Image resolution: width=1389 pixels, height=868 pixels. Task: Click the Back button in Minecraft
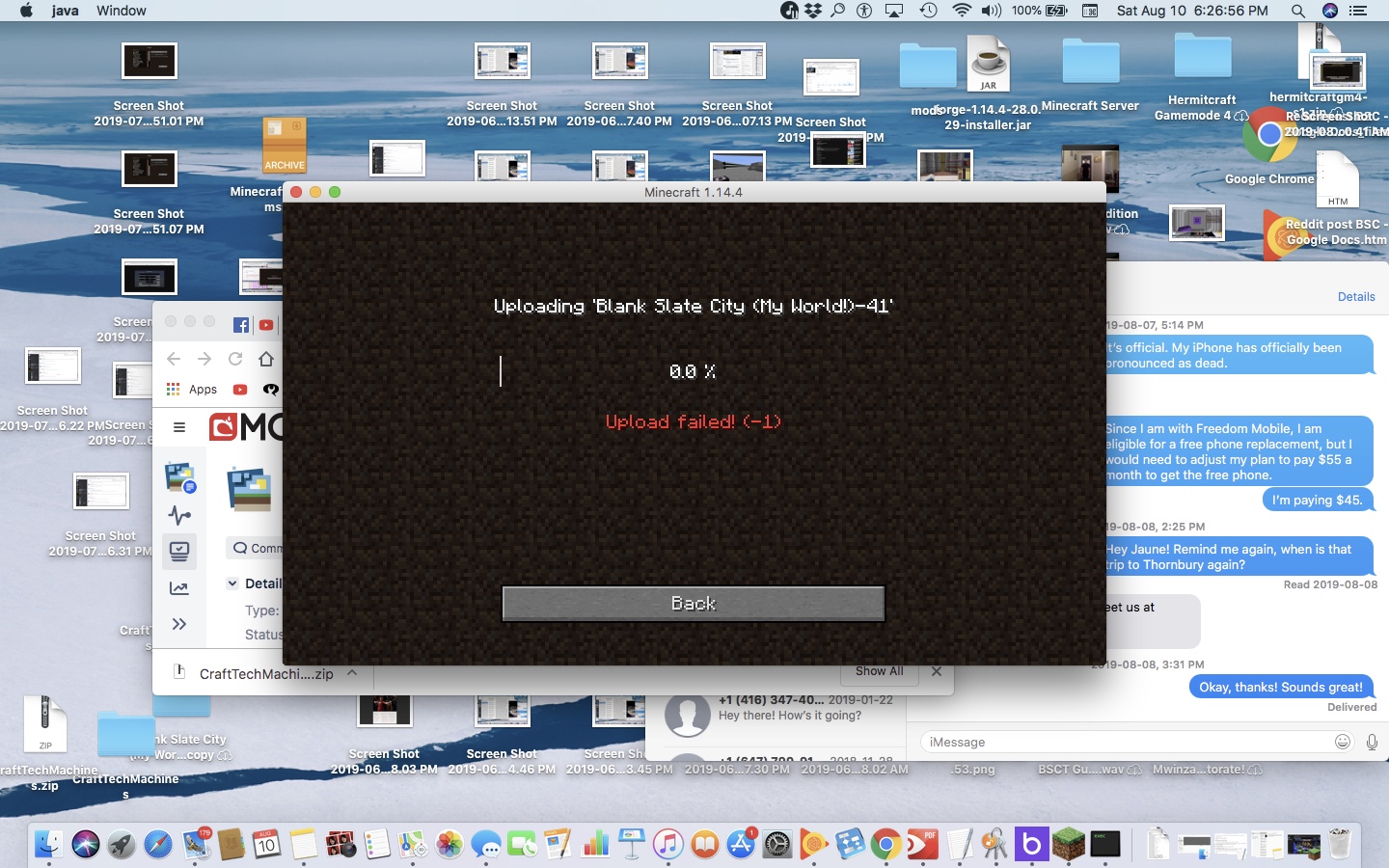pyautogui.click(x=693, y=604)
